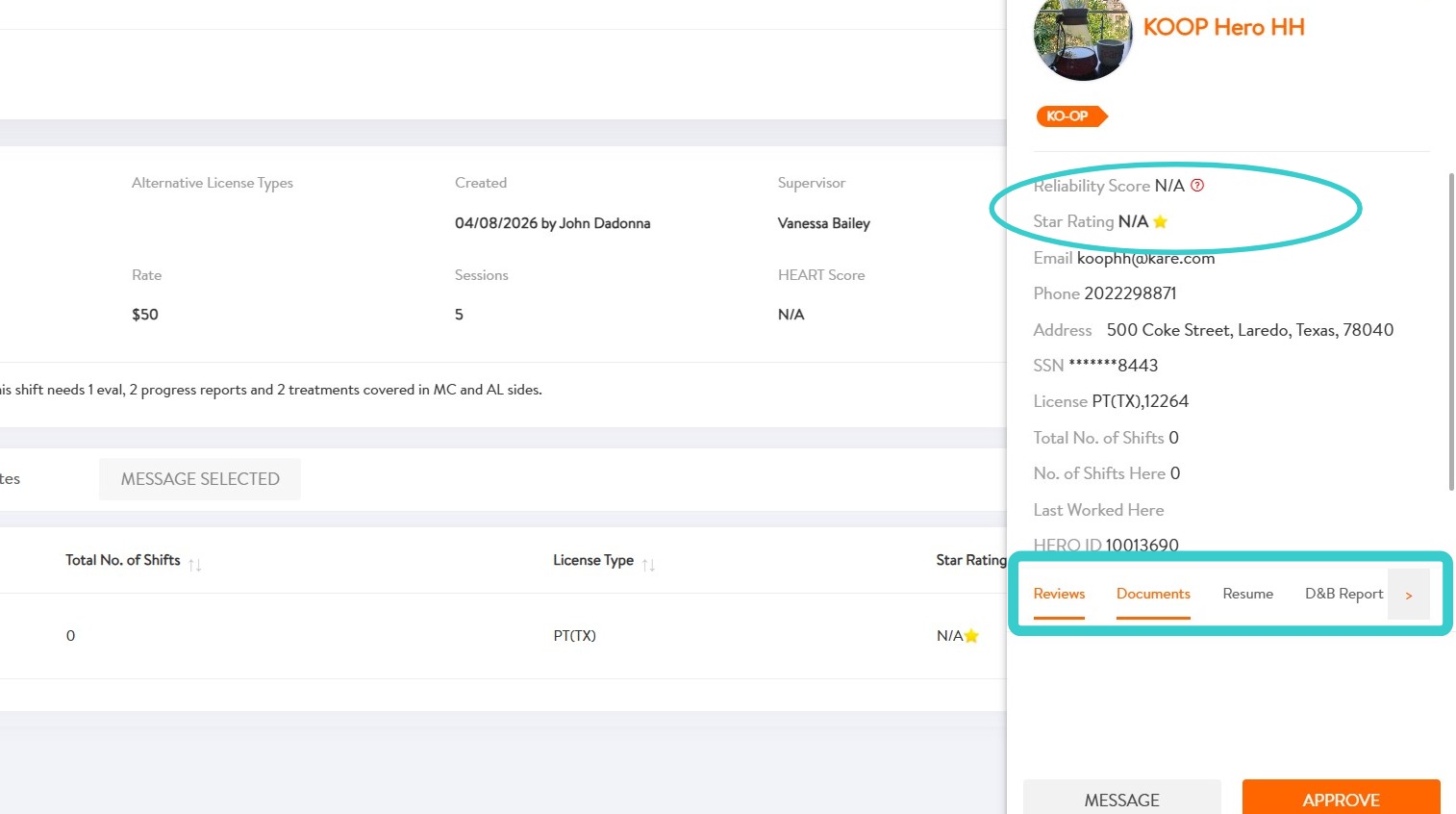Click the KOOP Hero HH name heading
Screen dimensions: 1456x814
click(1223, 27)
